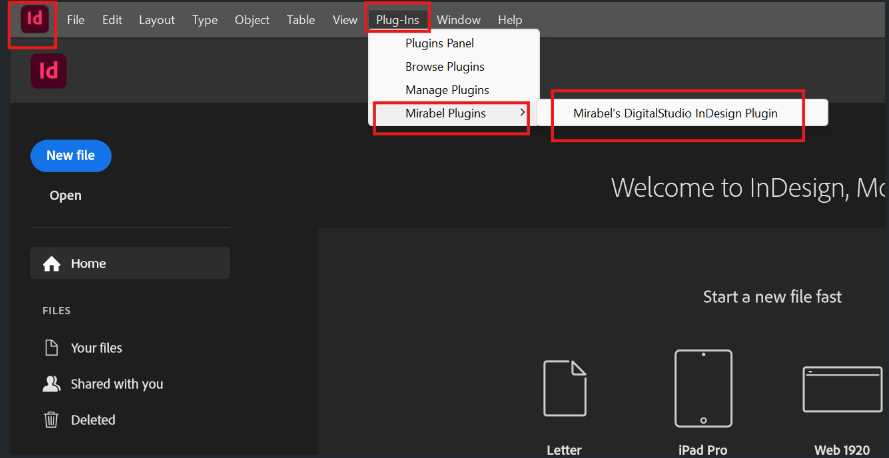
Task: Open the Help menu
Action: tap(510, 20)
